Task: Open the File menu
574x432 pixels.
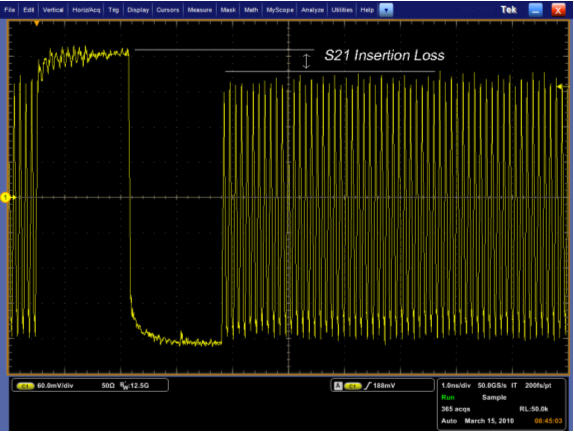Action: click(x=10, y=10)
